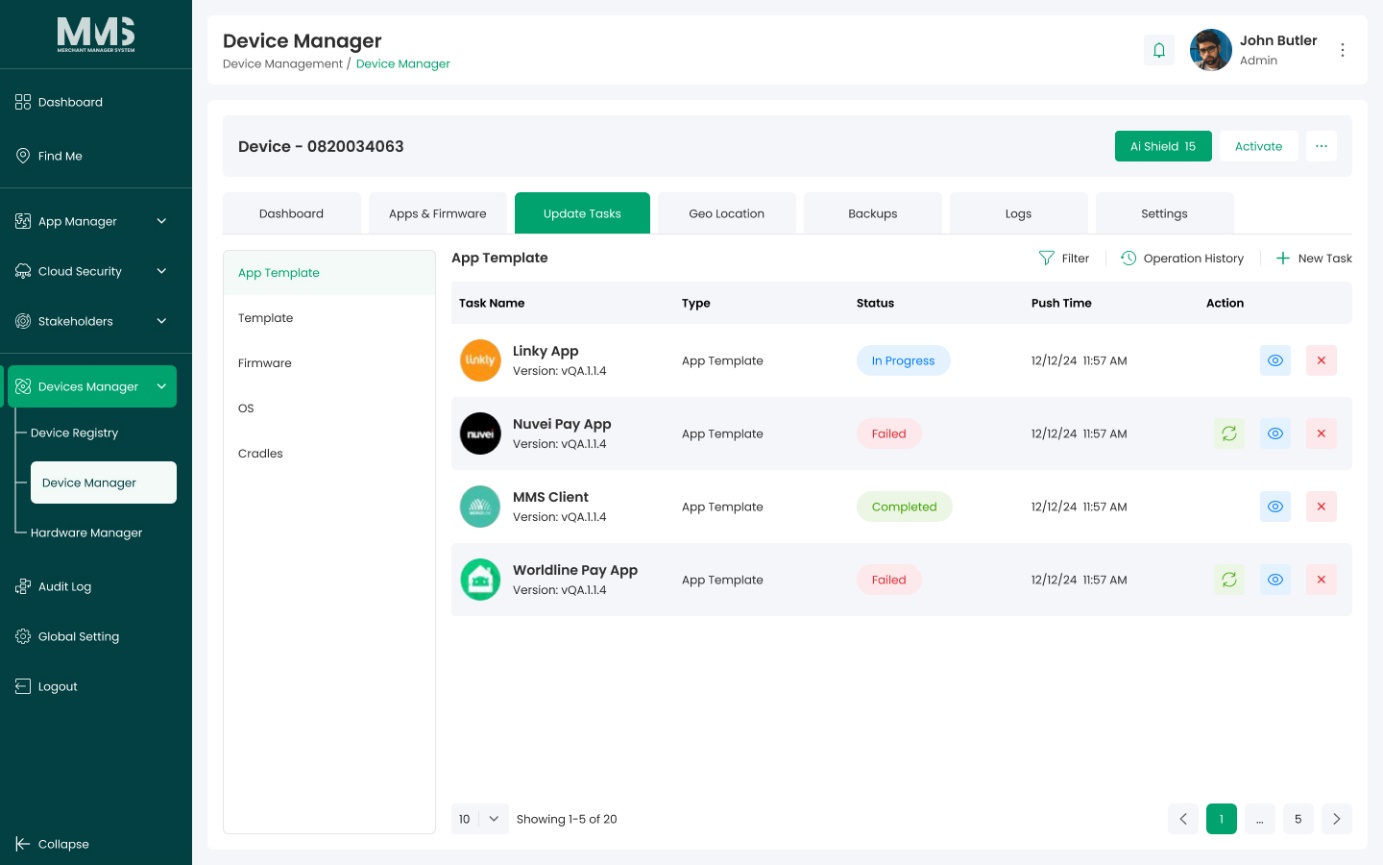The height and width of the screenshot is (865, 1383).
Task: Go to page 5
Action: click(1298, 819)
